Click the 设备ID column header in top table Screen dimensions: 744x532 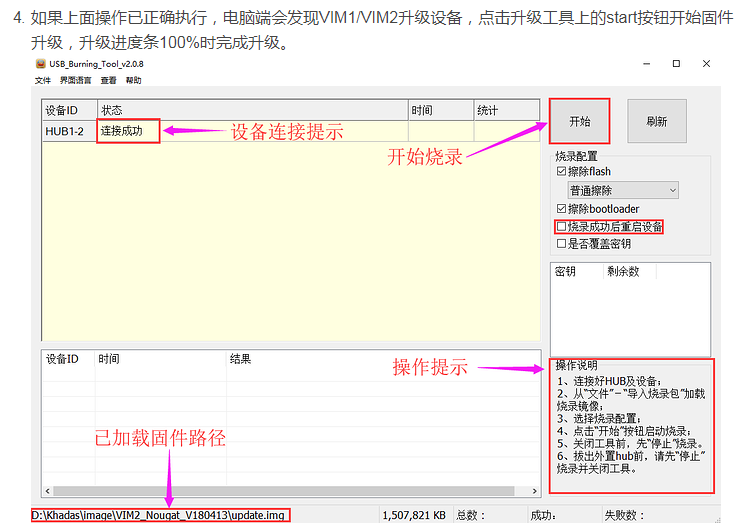tap(70, 110)
